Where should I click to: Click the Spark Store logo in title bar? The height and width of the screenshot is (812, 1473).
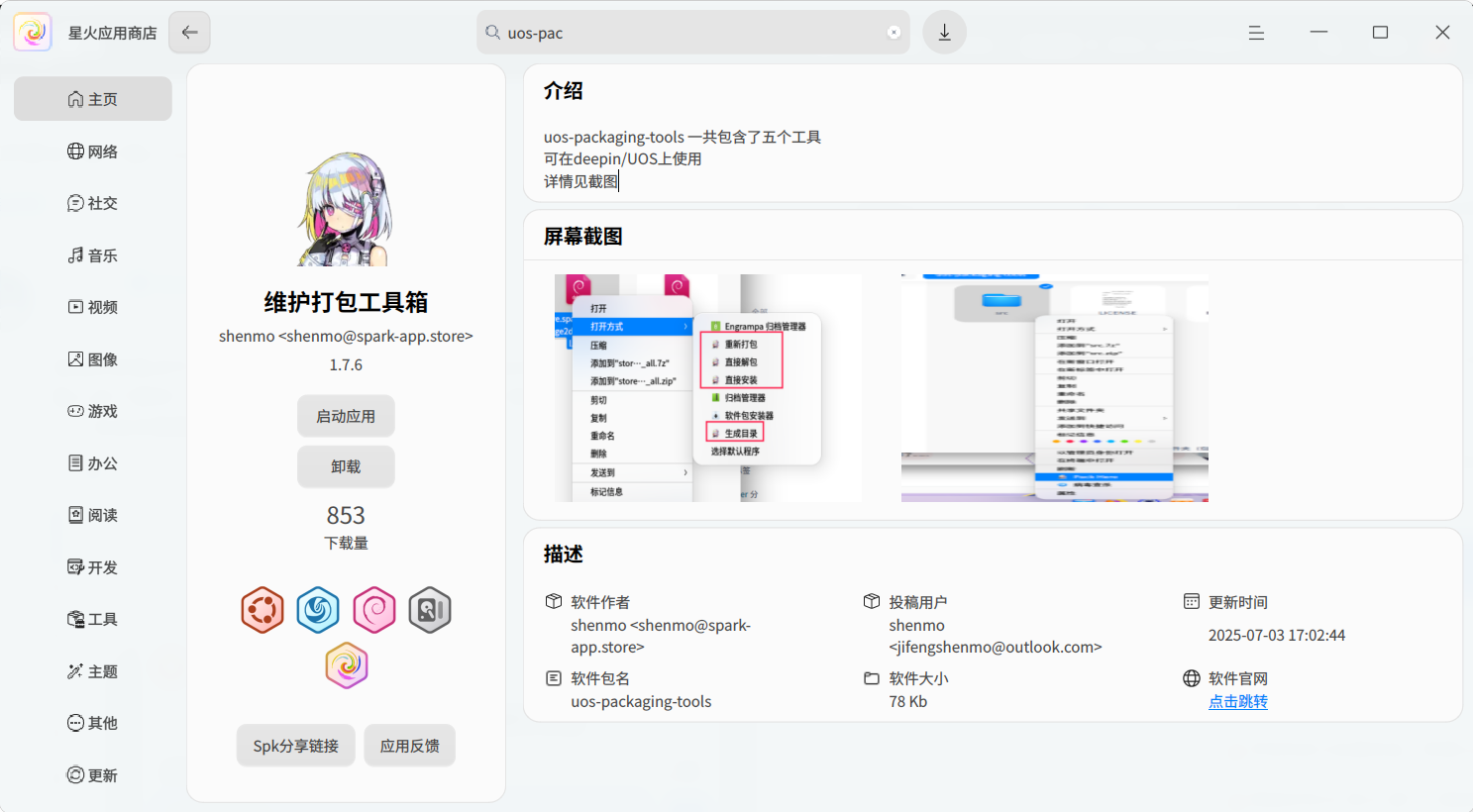coord(33,33)
